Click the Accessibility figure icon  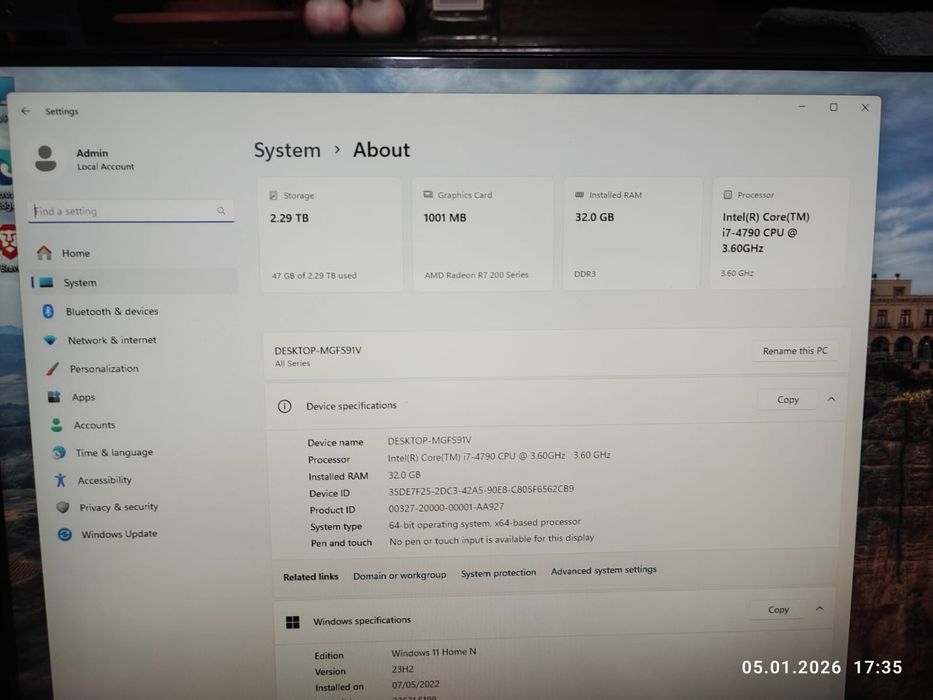[61, 480]
